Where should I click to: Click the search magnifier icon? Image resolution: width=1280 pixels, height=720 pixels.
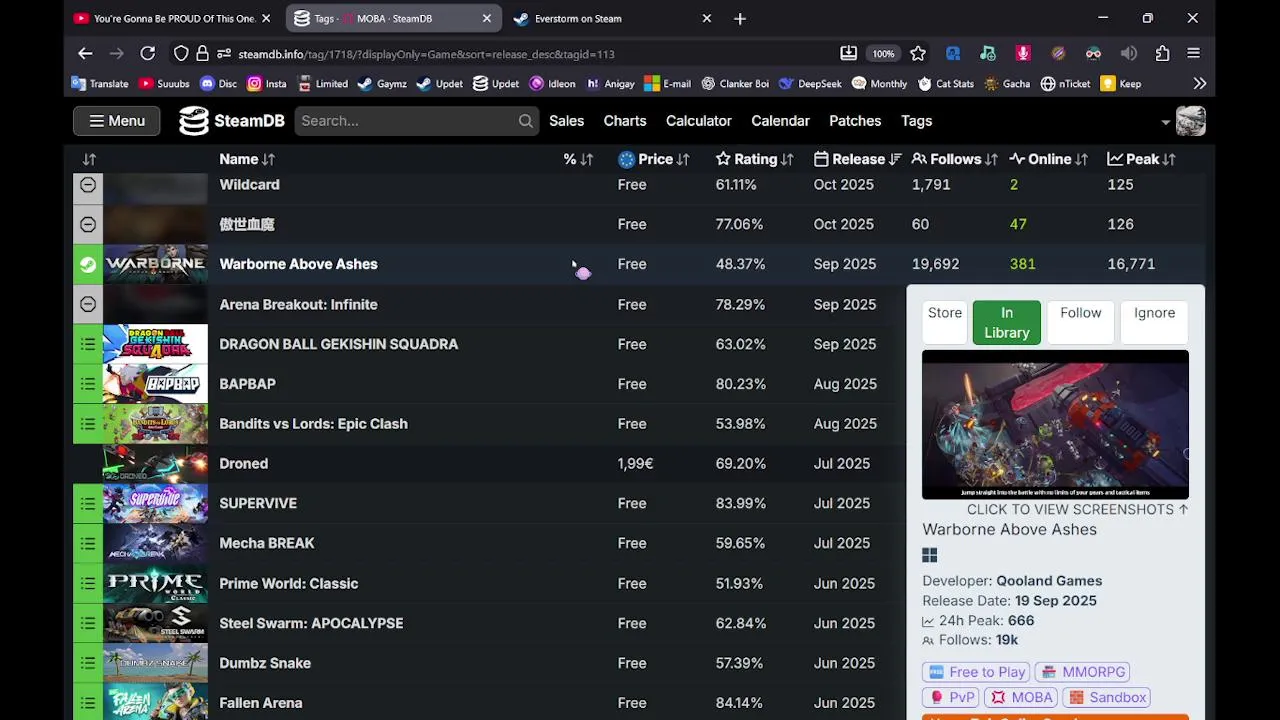[526, 121]
